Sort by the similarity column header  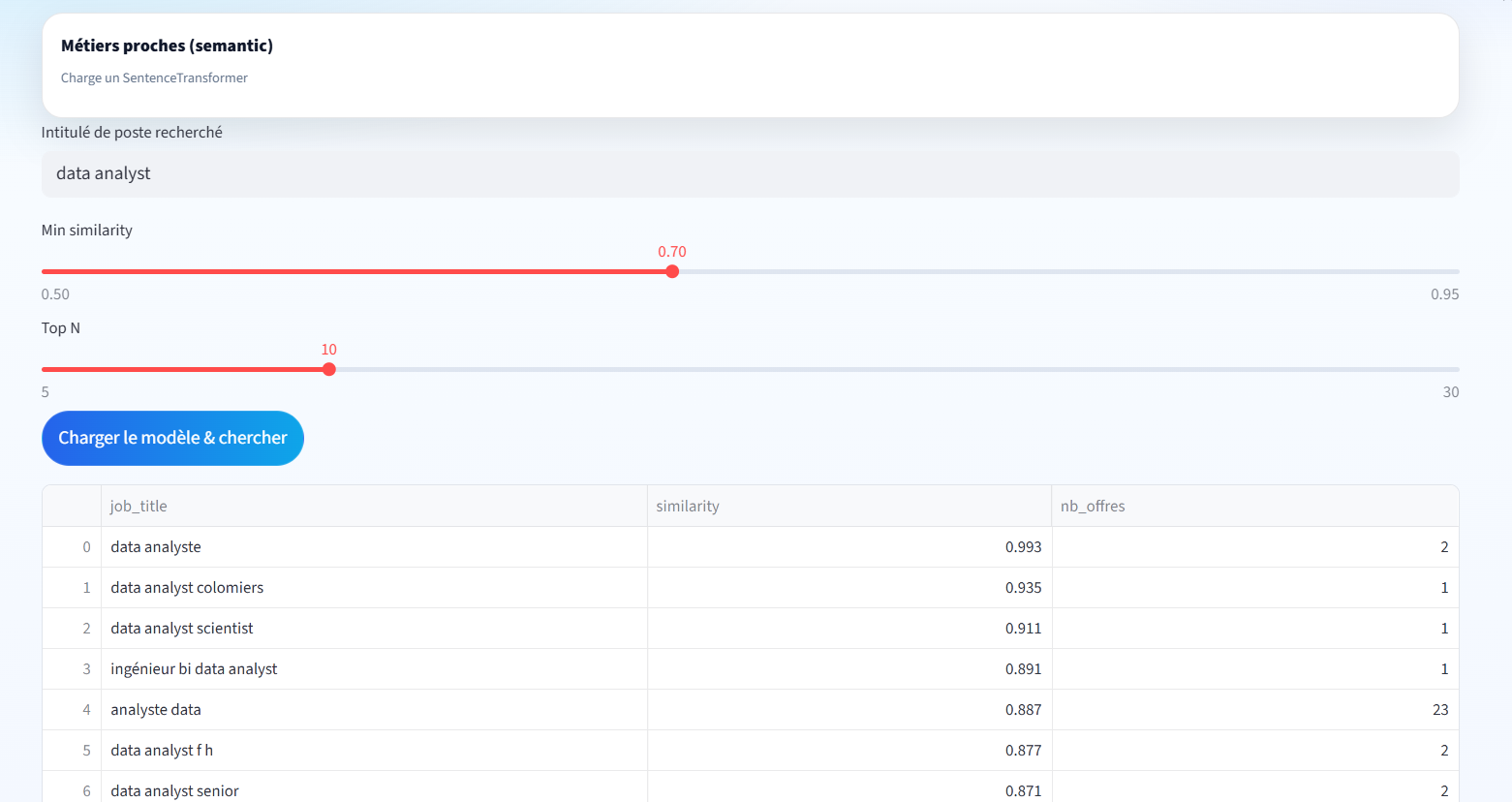pos(849,506)
